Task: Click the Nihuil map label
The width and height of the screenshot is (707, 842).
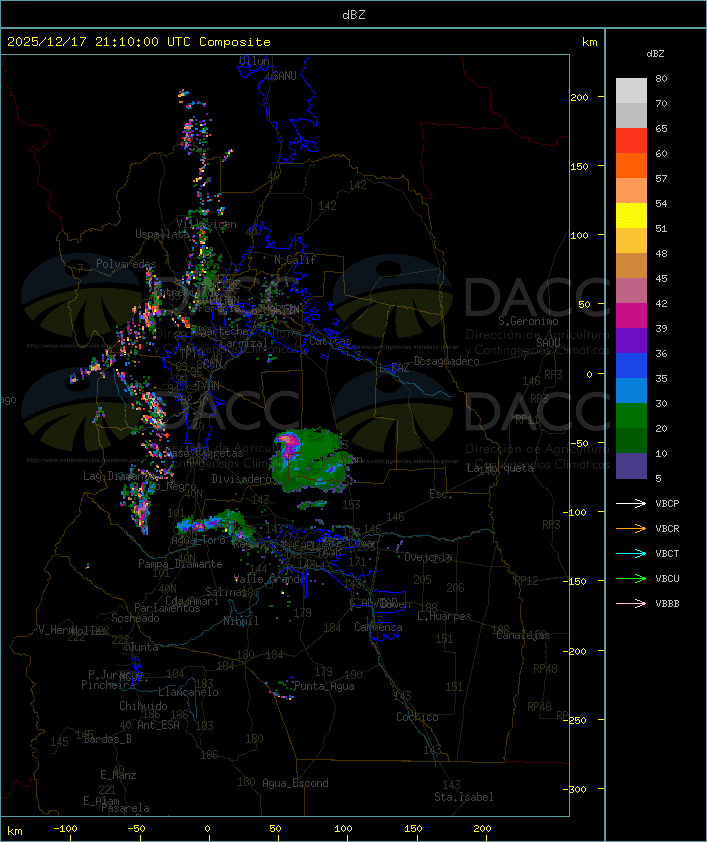Action: pyautogui.click(x=241, y=621)
